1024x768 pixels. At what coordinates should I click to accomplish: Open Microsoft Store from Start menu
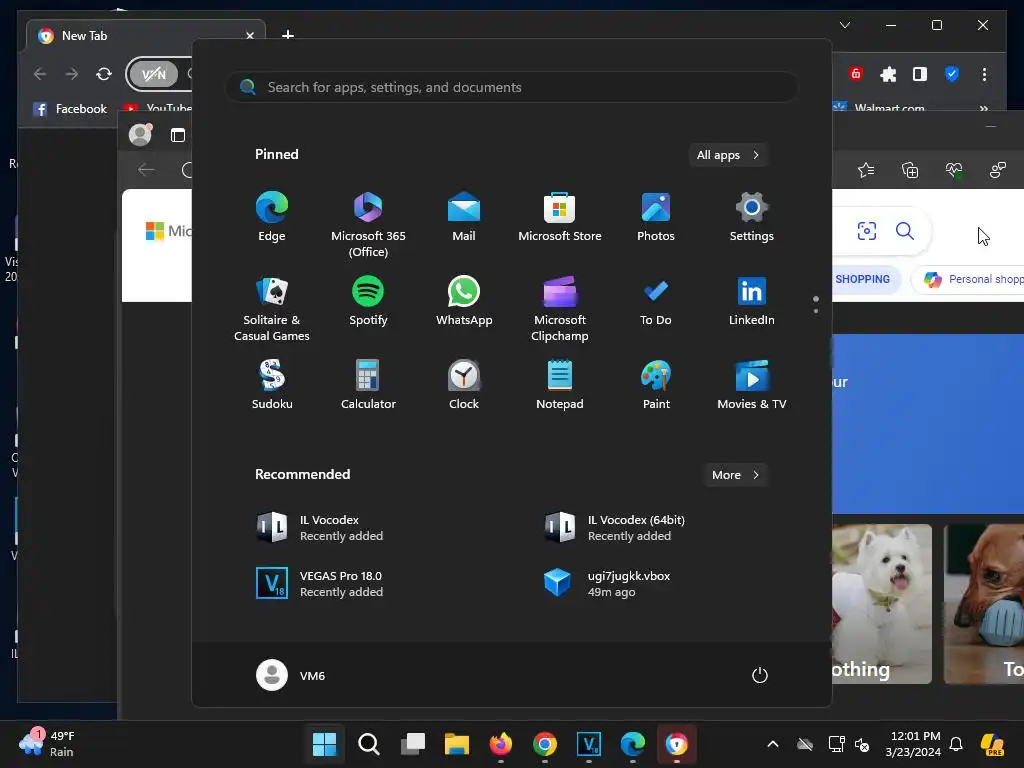pos(560,217)
